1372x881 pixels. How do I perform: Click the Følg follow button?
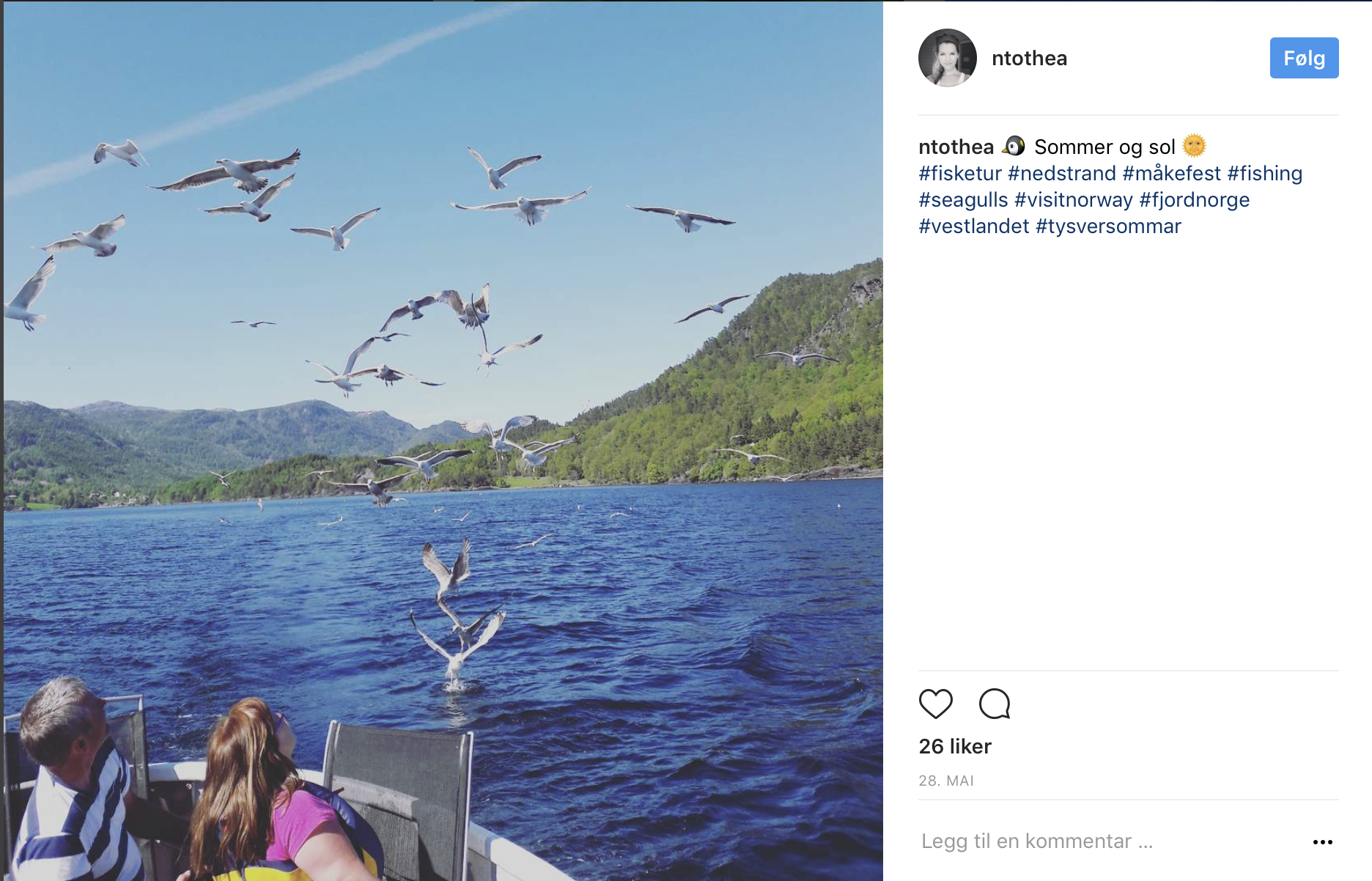1304,58
